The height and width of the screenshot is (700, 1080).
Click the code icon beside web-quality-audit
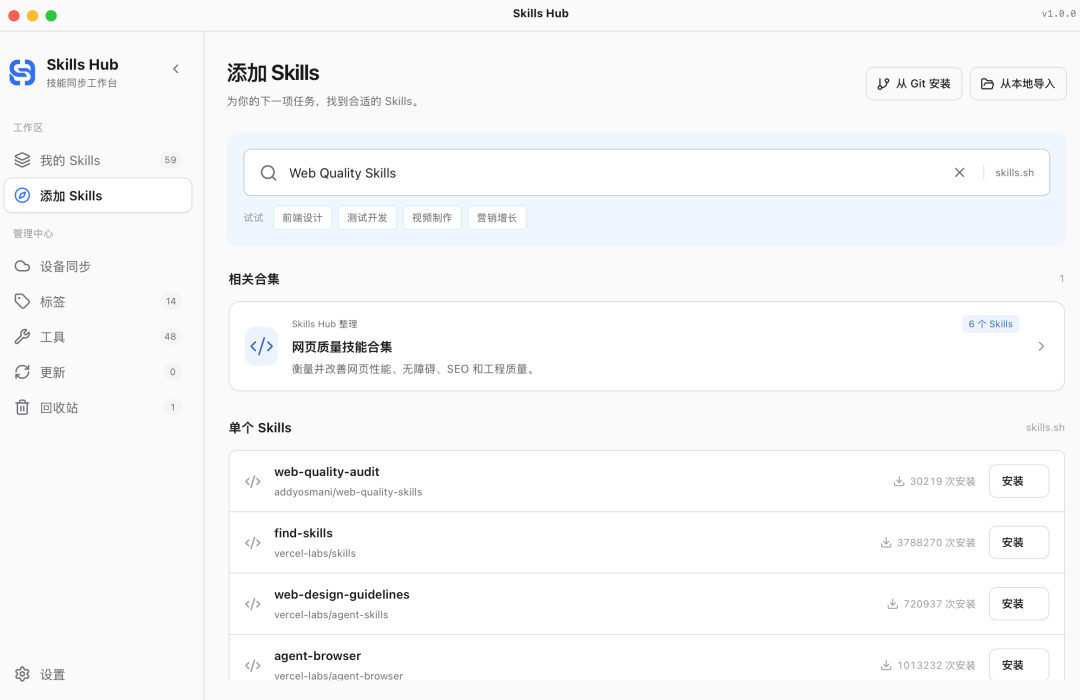point(253,481)
